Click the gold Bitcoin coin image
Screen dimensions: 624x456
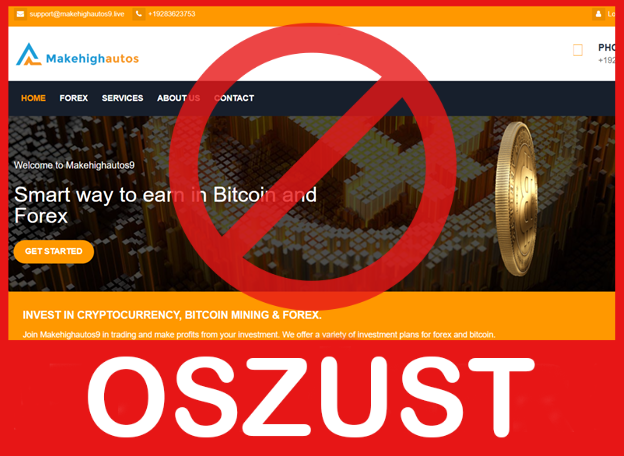click(517, 199)
